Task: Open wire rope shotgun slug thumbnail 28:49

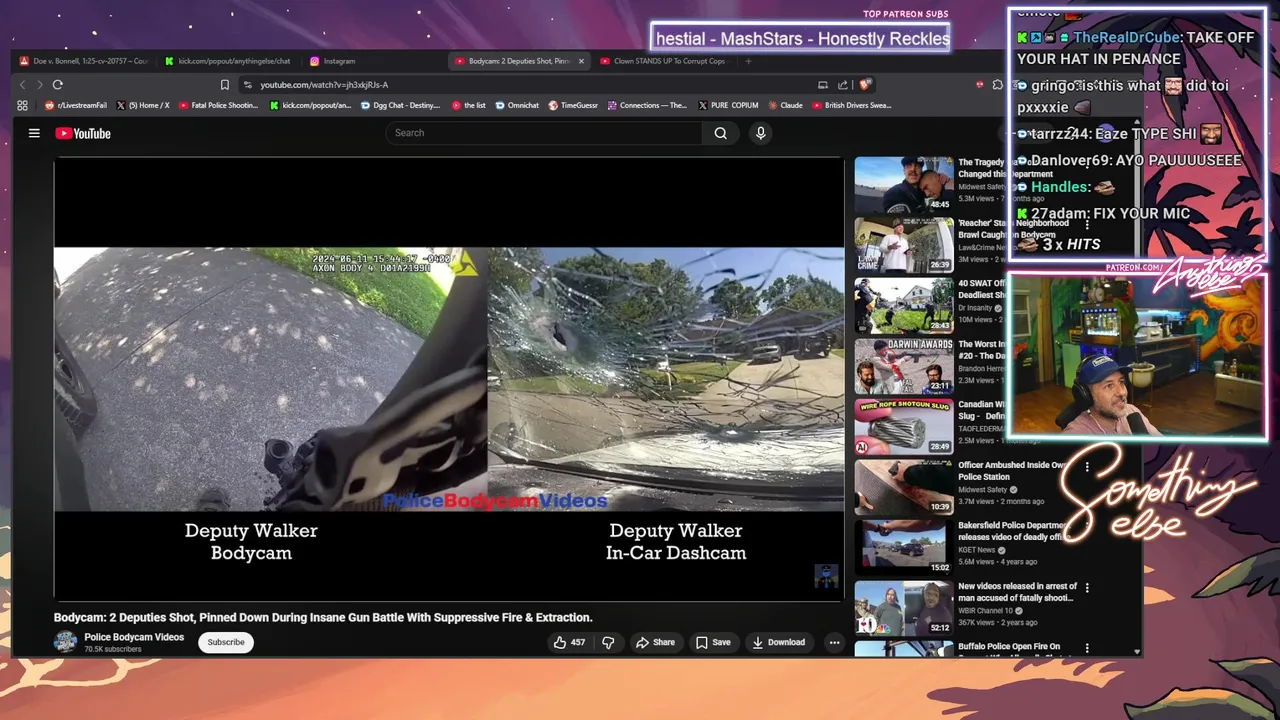Action: pyautogui.click(x=904, y=427)
